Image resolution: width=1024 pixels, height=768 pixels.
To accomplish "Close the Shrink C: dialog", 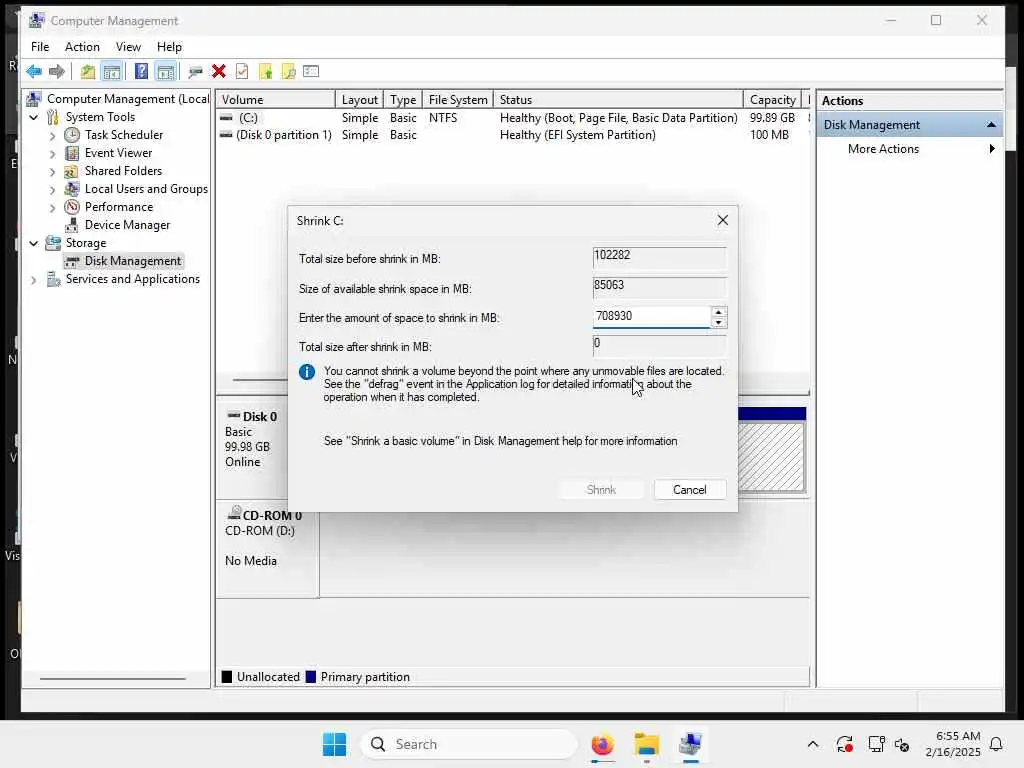I will click(x=722, y=220).
